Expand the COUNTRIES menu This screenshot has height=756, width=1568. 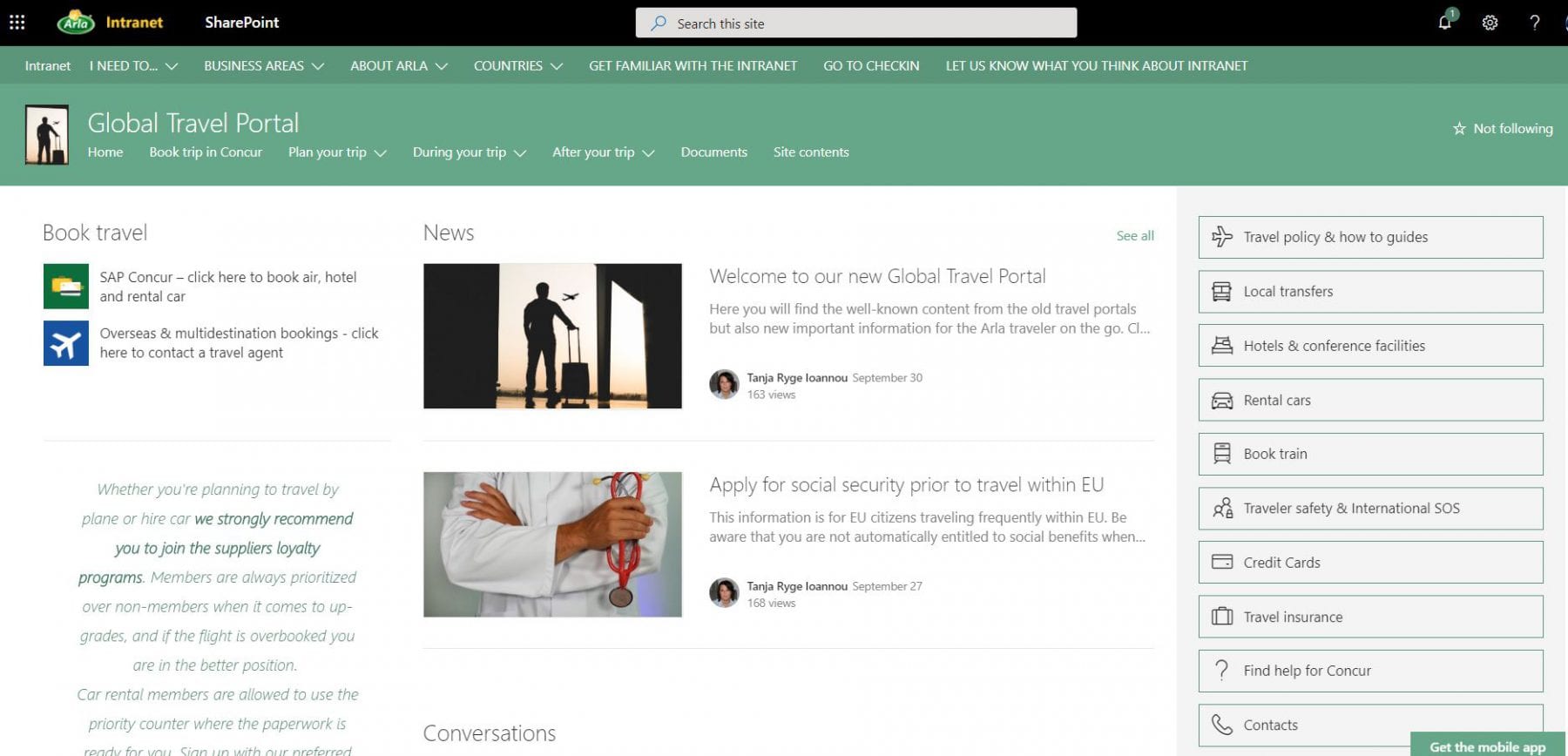point(517,66)
